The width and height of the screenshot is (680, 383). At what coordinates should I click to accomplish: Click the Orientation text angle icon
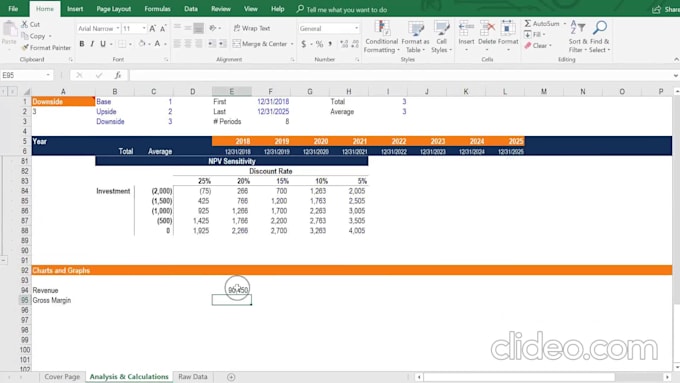click(212, 28)
